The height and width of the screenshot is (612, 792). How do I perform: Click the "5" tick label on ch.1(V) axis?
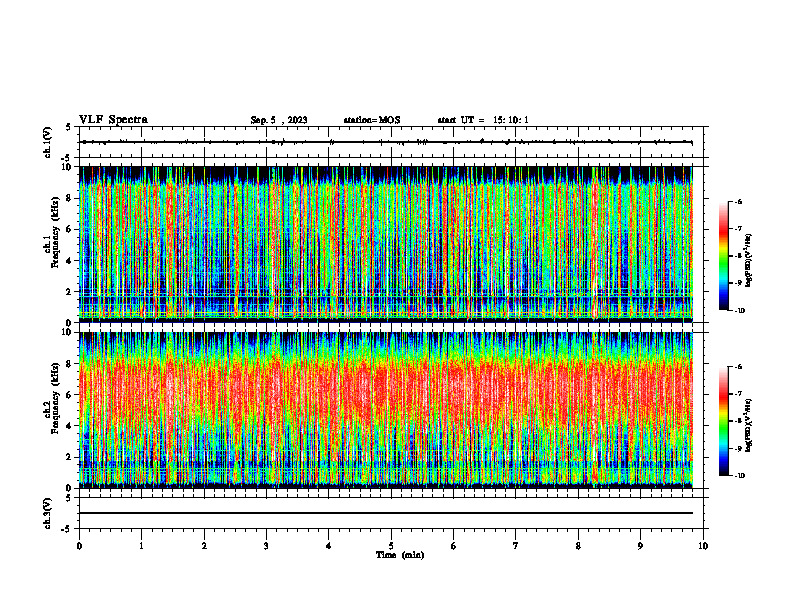69,127
